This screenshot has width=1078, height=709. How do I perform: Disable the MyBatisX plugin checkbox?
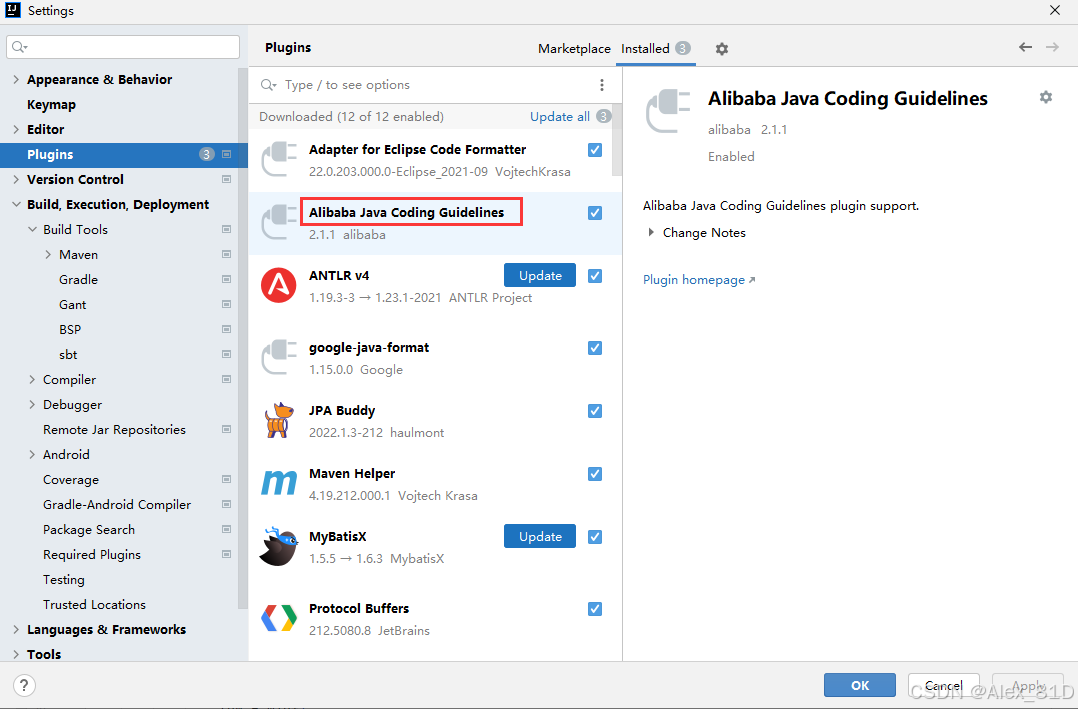[595, 537]
